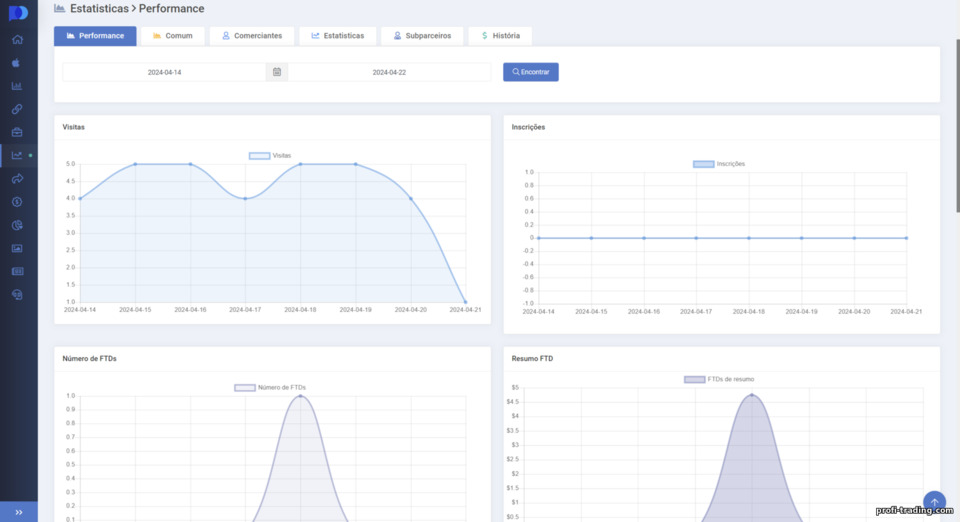Click the Encontrar search button
Screen dimensions: 960x522
pyautogui.click(x=531, y=72)
